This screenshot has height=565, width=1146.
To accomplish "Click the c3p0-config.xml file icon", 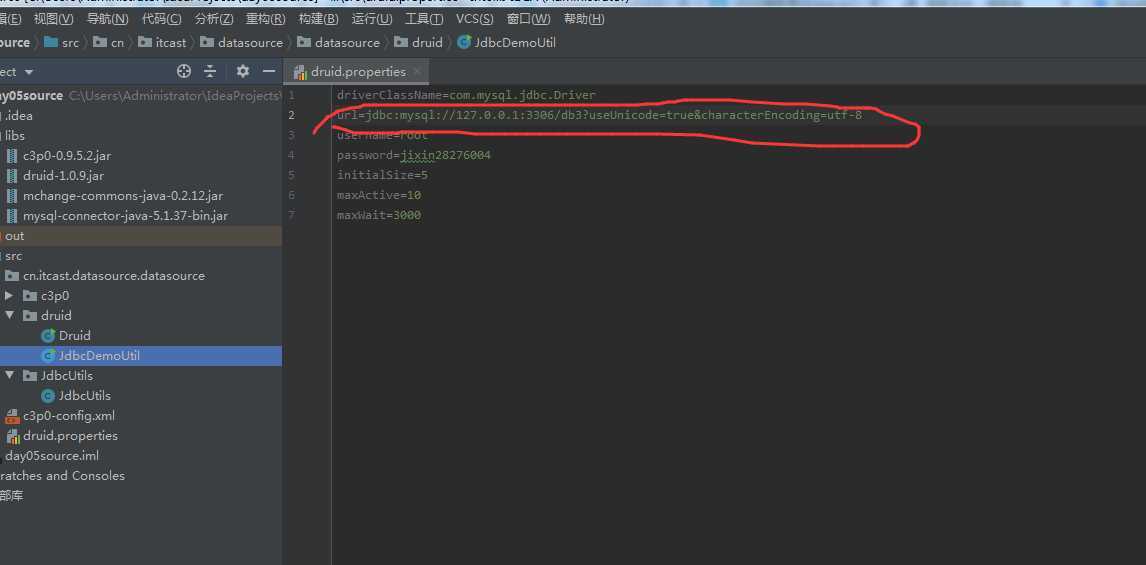I will pos(12,417).
